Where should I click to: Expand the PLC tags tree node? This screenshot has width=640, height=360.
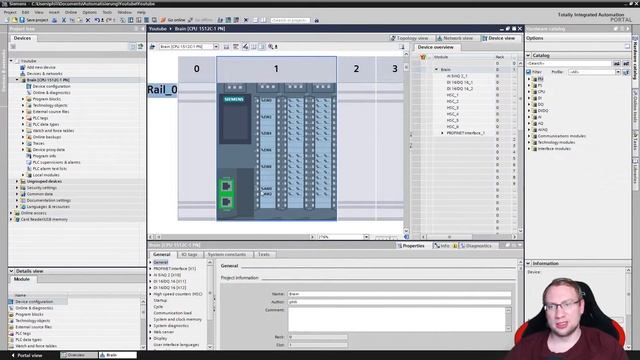(23, 118)
